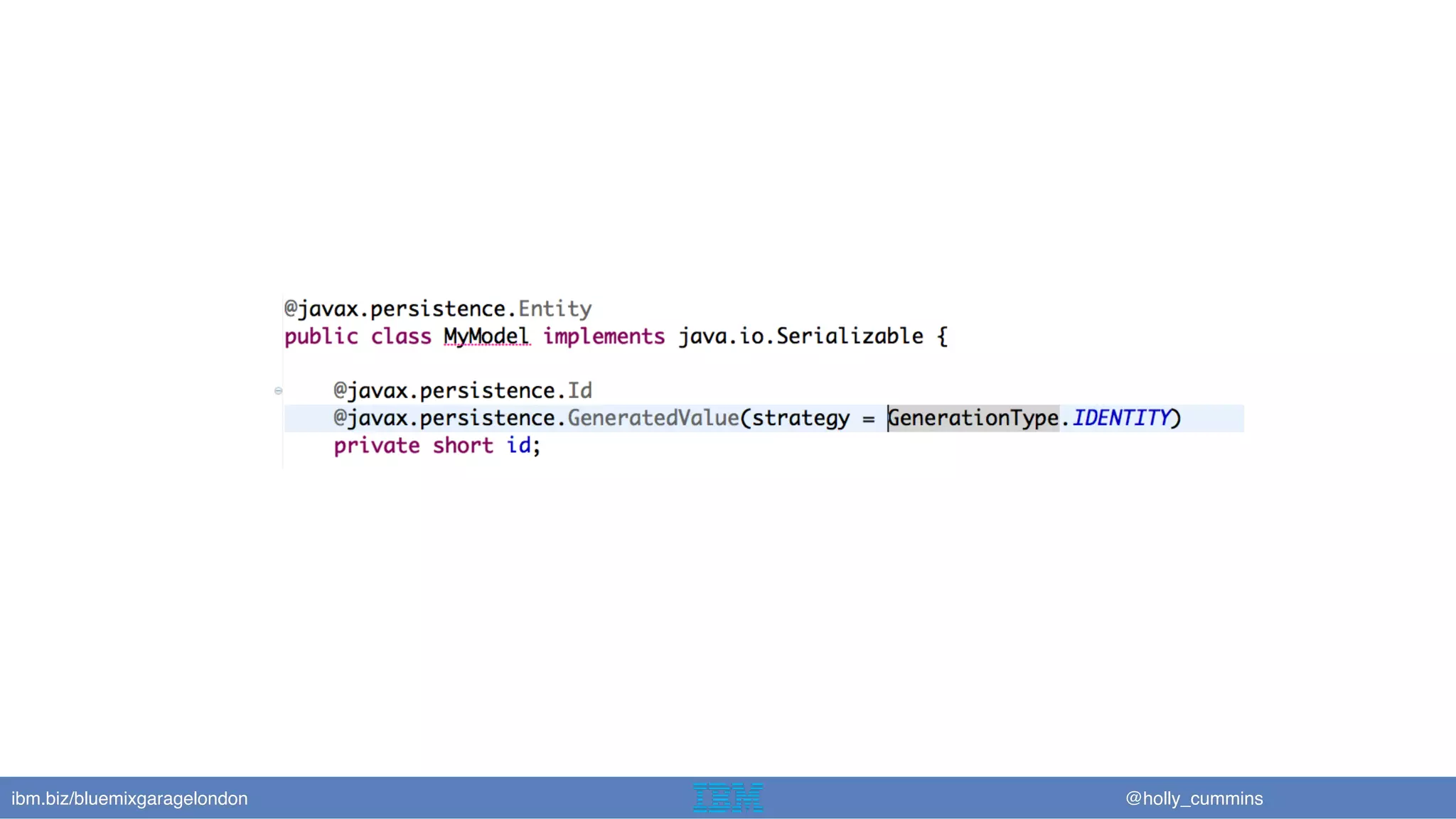This screenshot has height=819, width=1456.
Task: Click the opening curly brace after Serializable
Action: (942, 336)
